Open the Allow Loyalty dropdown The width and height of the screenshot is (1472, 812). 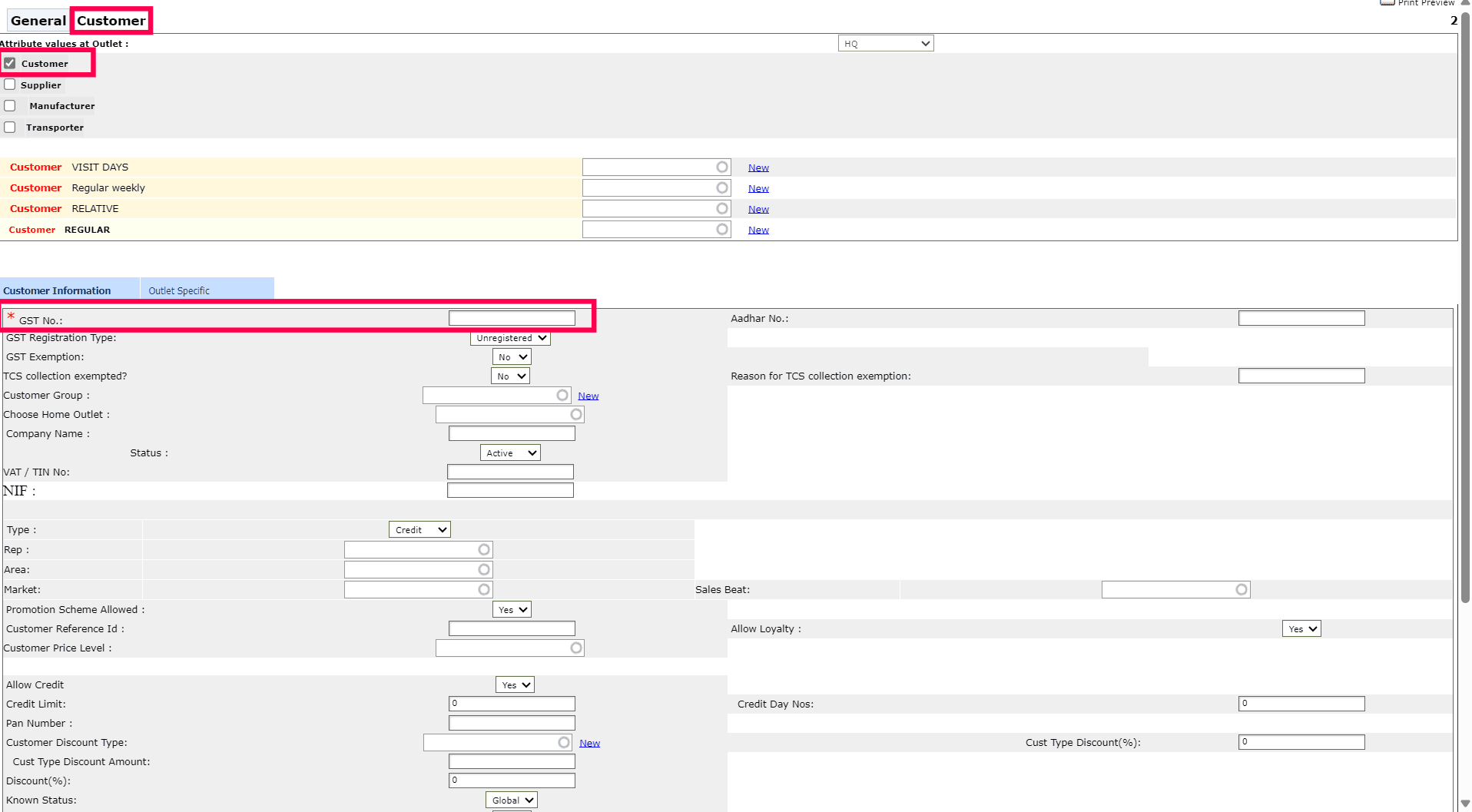pyautogui.click(x=1301, y=629)
